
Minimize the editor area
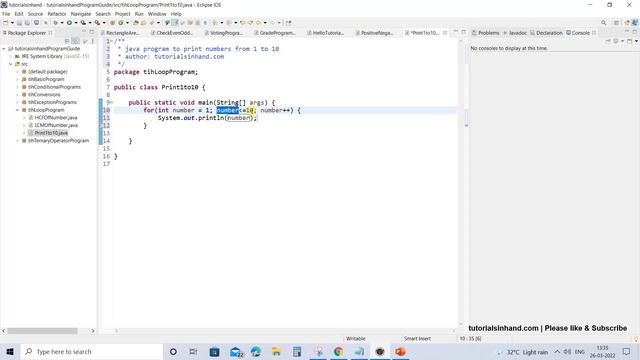(x=456, y=32)
